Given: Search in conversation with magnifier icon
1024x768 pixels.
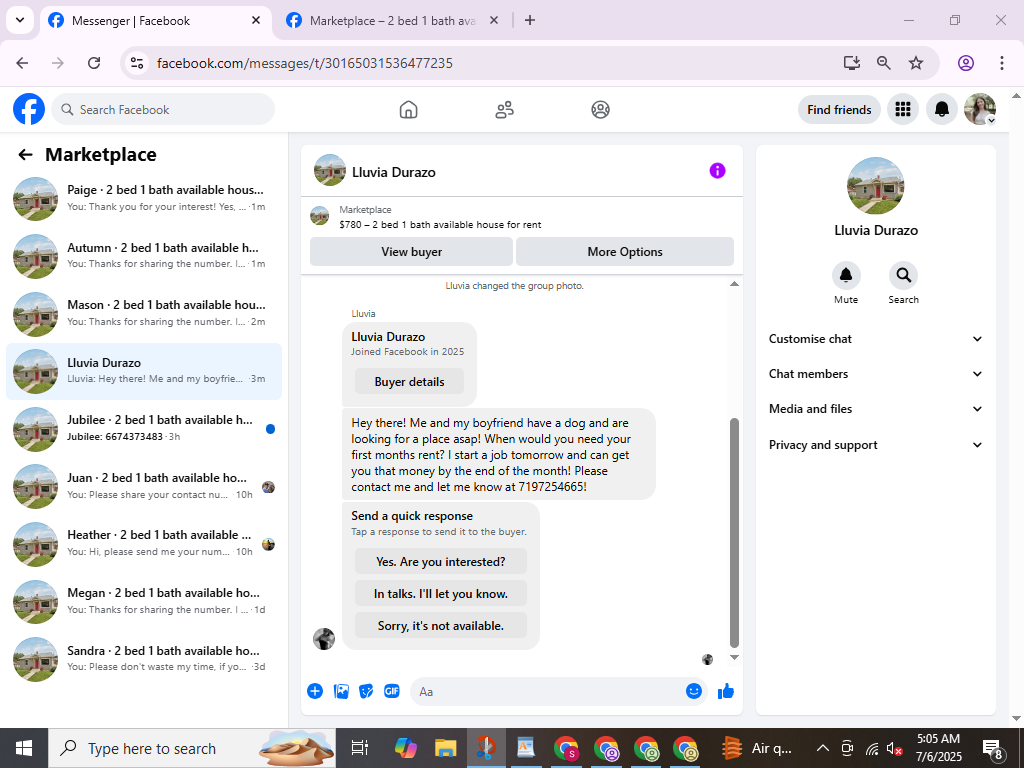Looking at the screenshot, I should point(903,275).
